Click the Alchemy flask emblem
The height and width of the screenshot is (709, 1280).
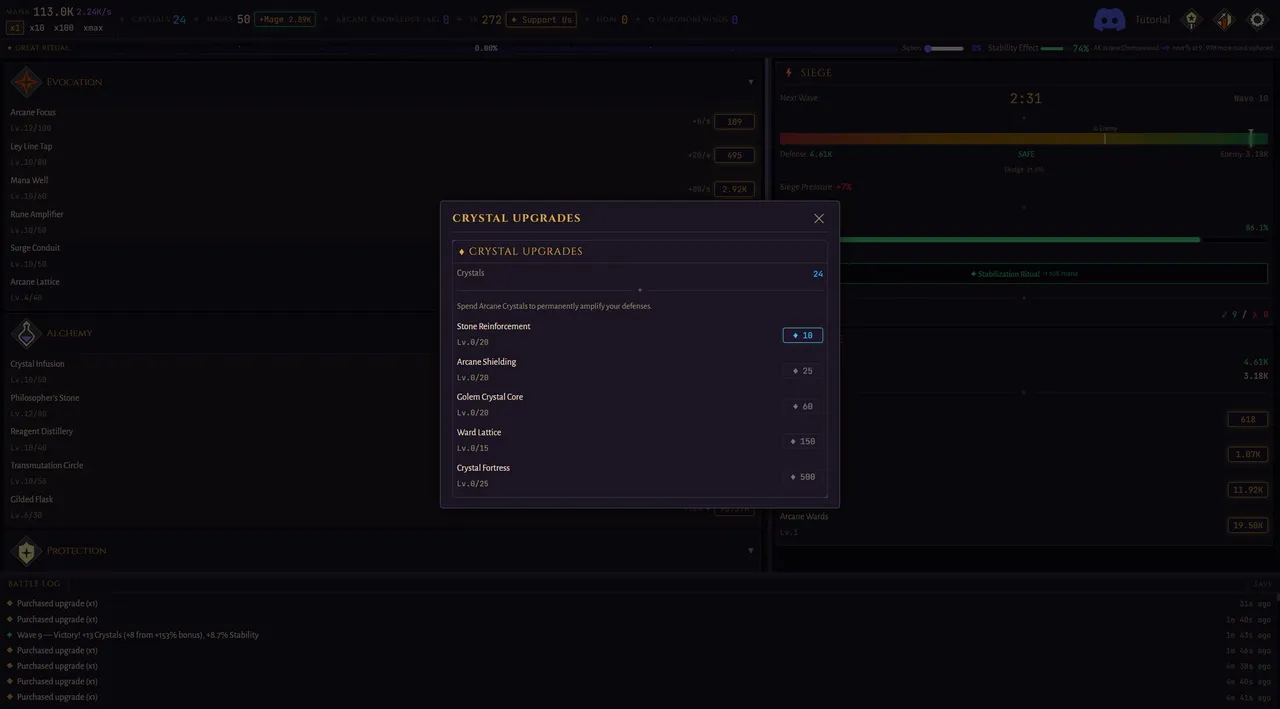click(x=27, y=333)
